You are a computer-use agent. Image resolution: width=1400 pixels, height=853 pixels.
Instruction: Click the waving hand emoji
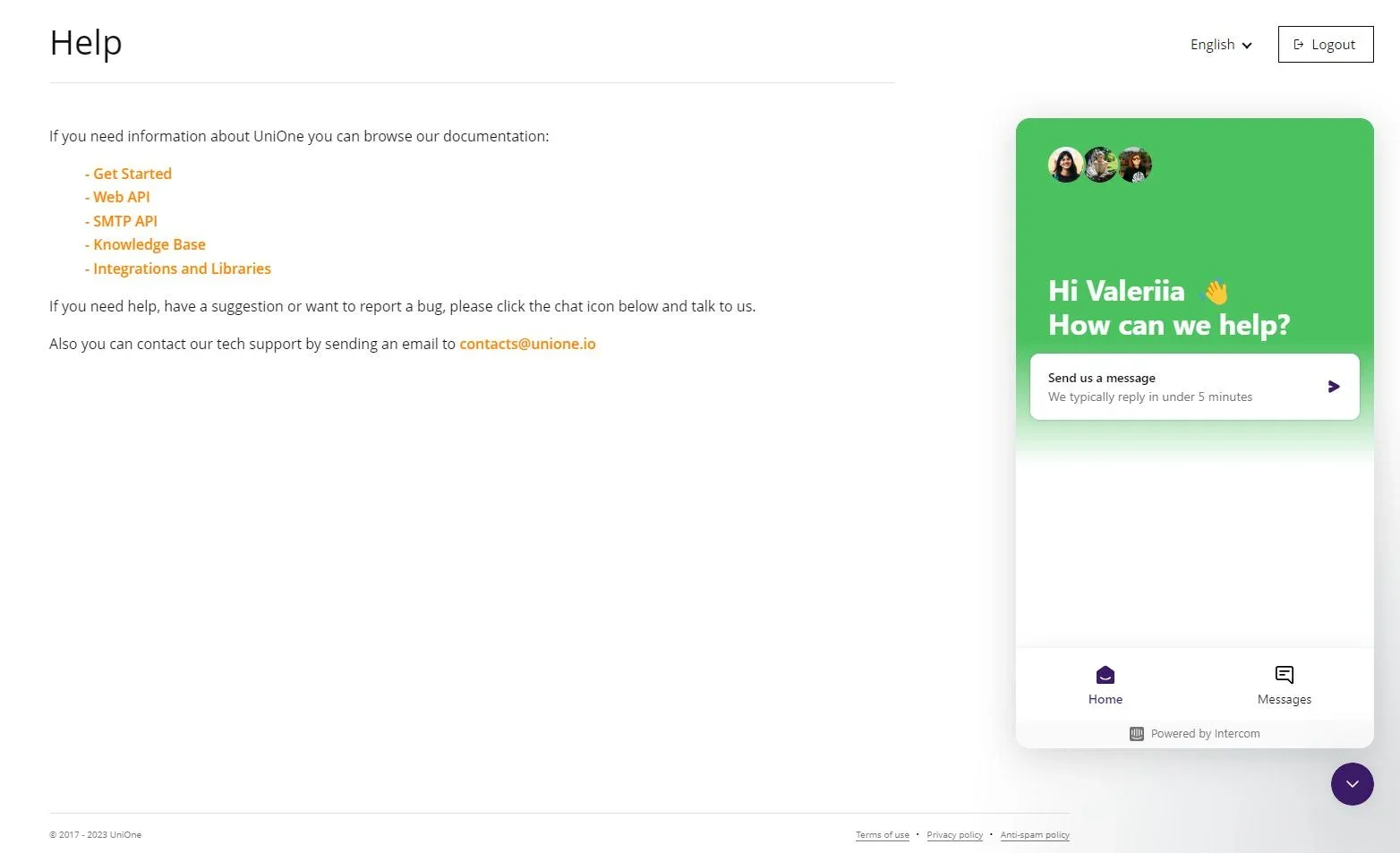(x=1215, y=292)
